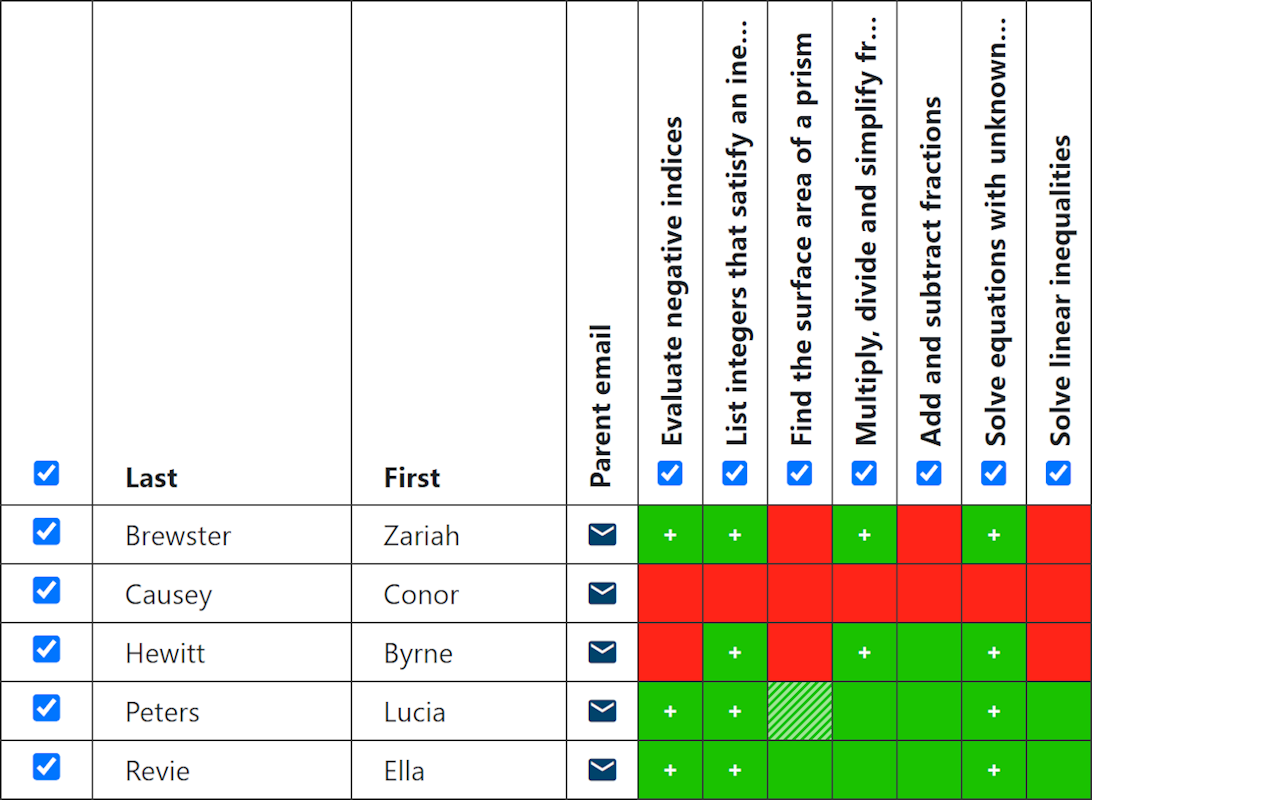Viewport: 1280px width, 800px height.
Task: Select the plus icon for Hewitt under List integers
Action: click(735, 652)
